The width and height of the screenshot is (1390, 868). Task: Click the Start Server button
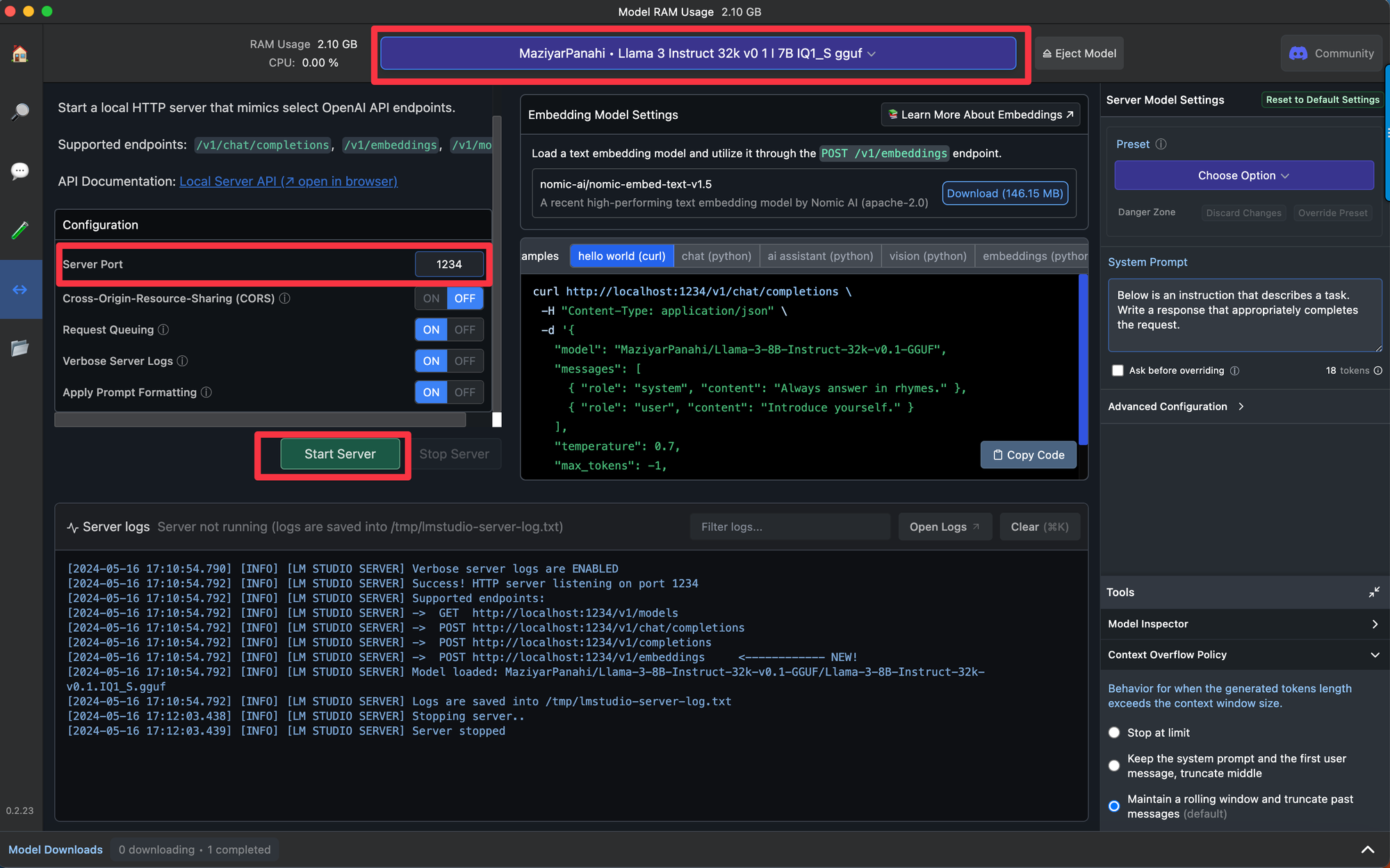pos(340,454)
